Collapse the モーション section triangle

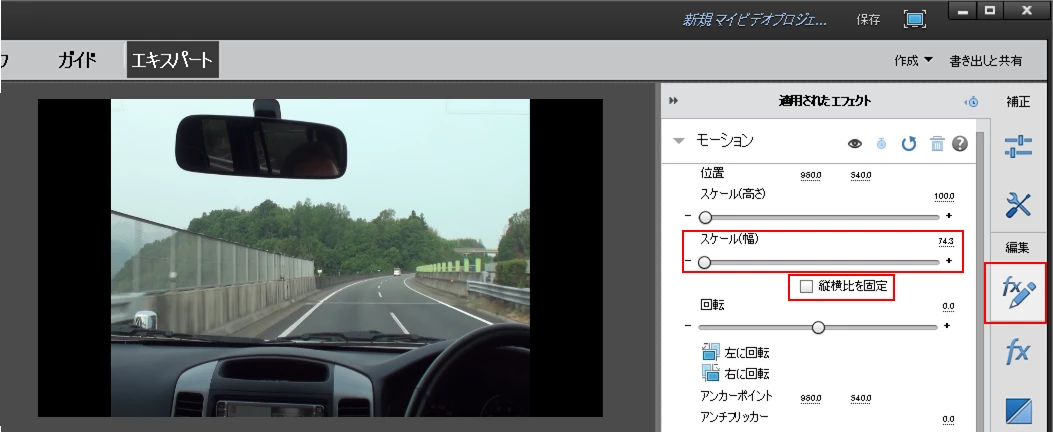(x=679, y=141)
